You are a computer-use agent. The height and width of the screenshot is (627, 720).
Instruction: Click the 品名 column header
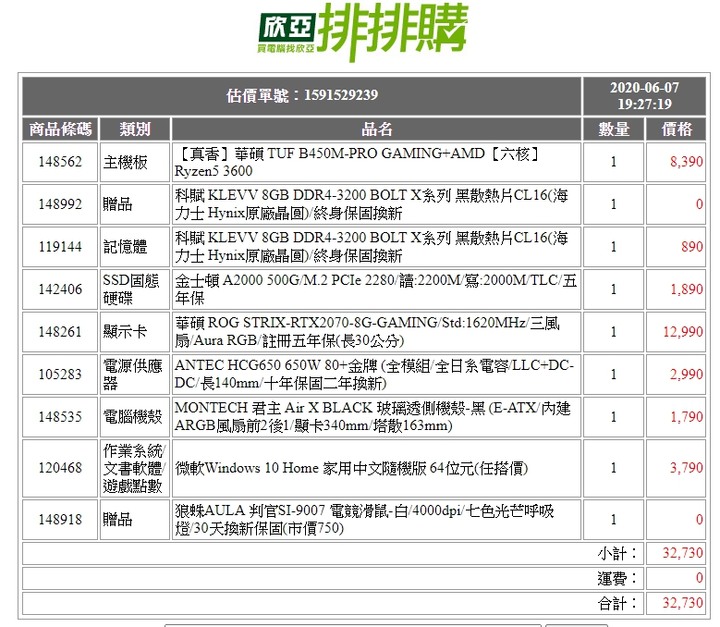[x=377, y=129]
